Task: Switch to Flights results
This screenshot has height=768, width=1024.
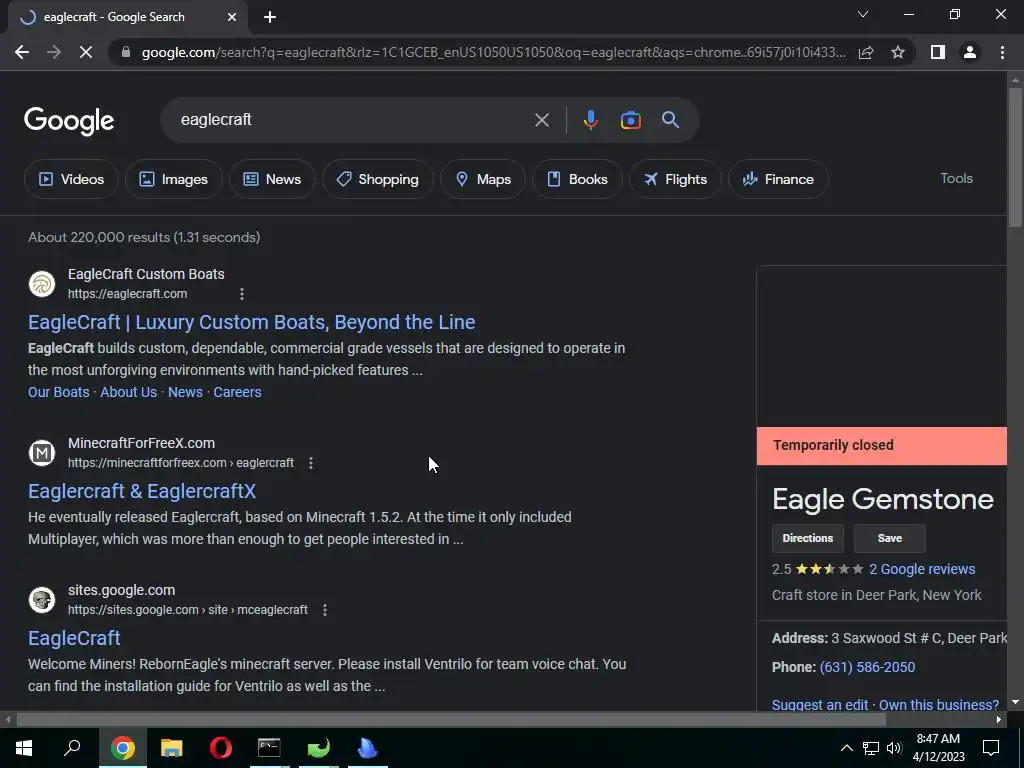Action: (x=675, y=179)
